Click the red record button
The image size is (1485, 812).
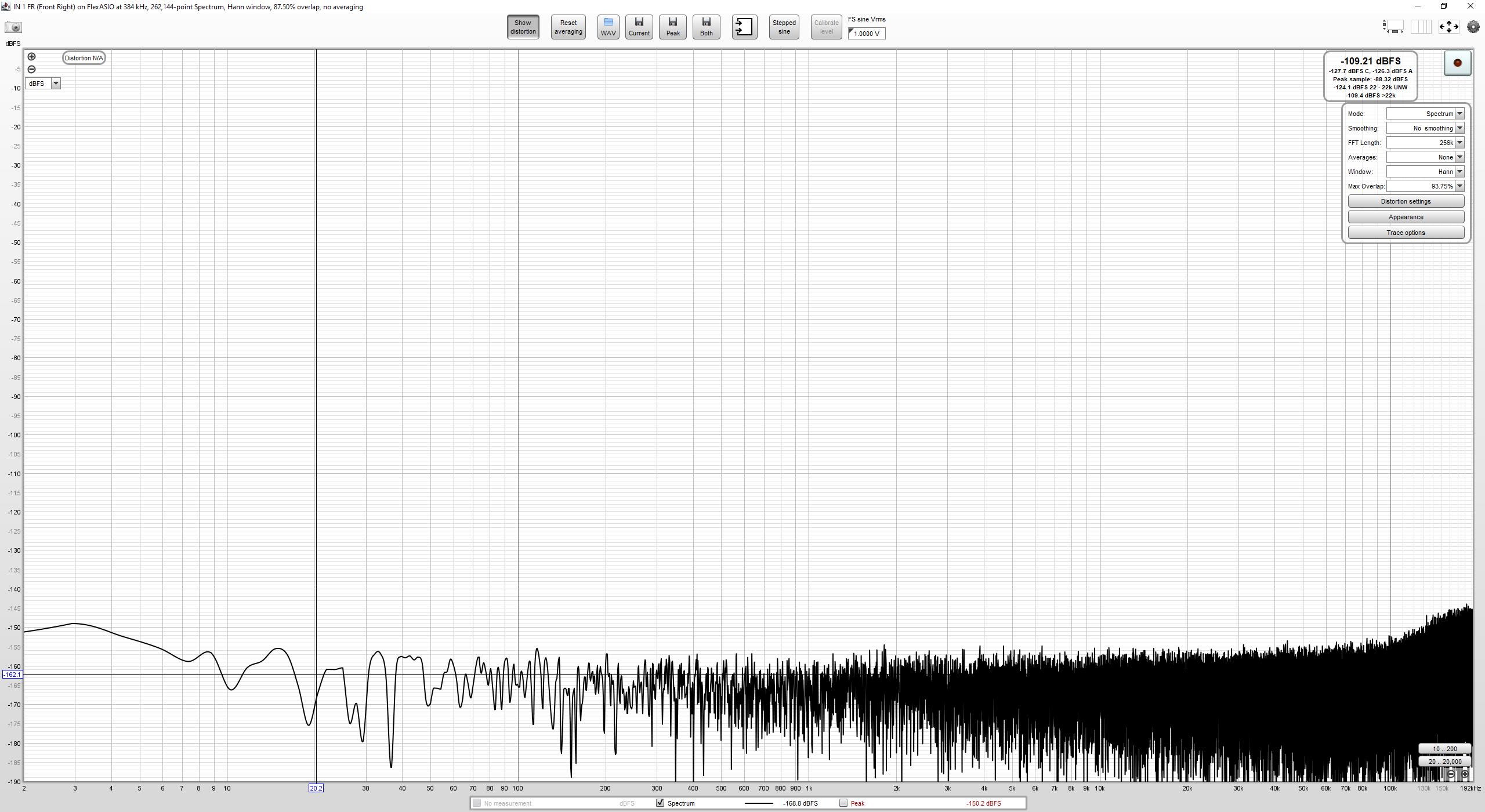[1457, 63]
